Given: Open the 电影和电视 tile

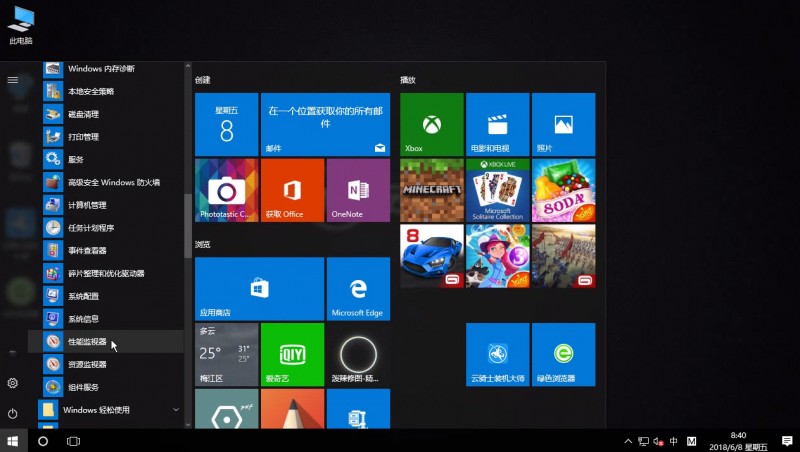Looking at the screenshot, I should 497,124.
